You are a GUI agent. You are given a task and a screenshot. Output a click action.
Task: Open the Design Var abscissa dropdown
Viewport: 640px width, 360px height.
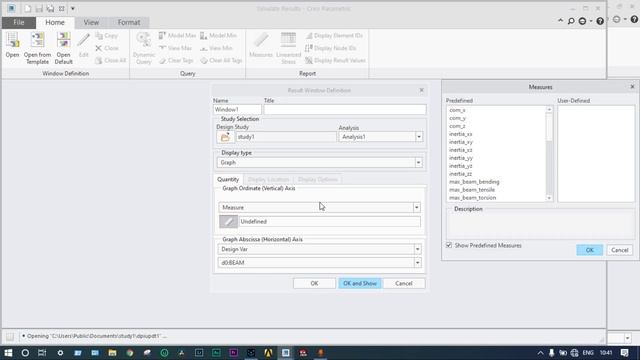[417, 249]
